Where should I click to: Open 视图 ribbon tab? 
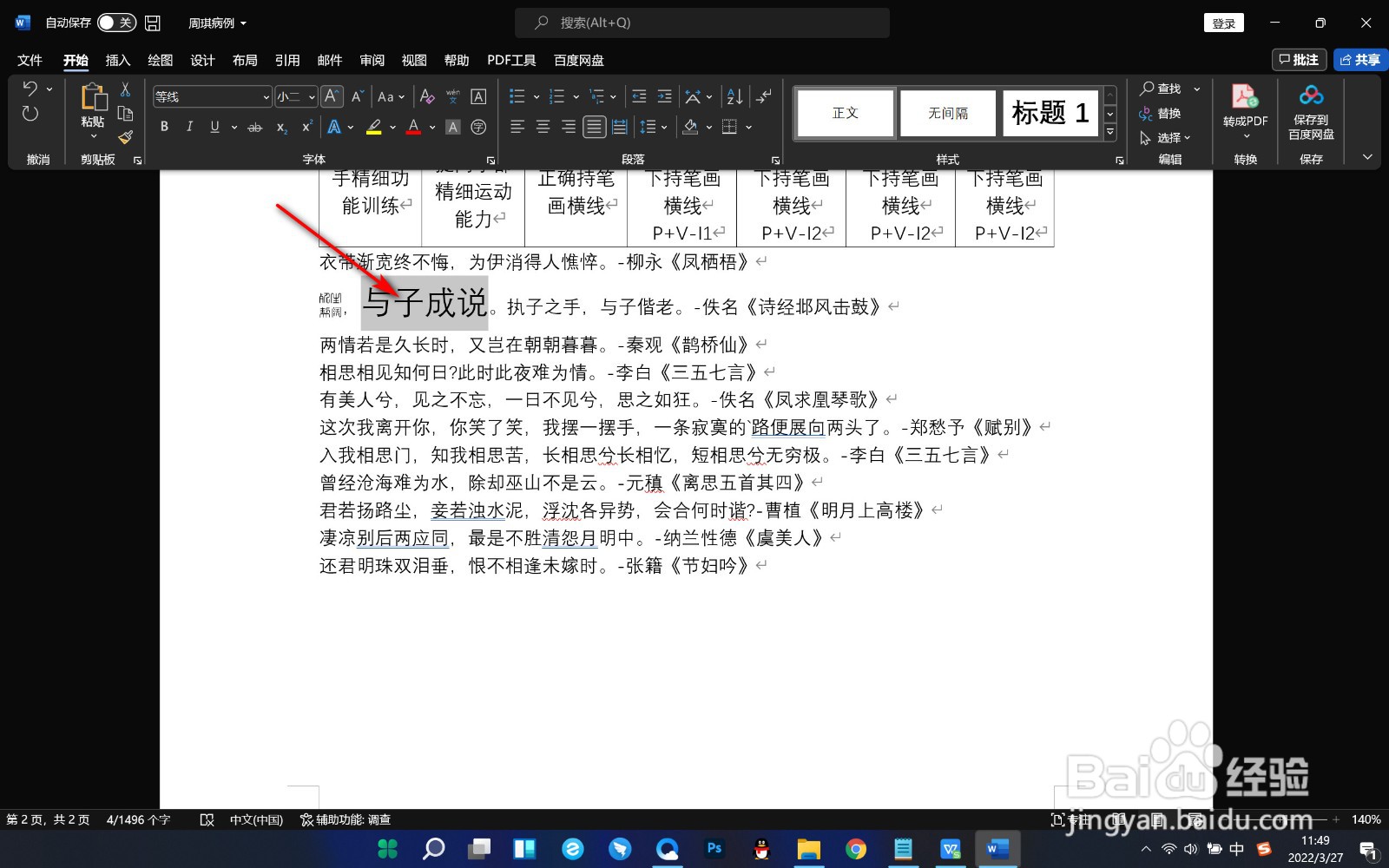pos(414,60)
